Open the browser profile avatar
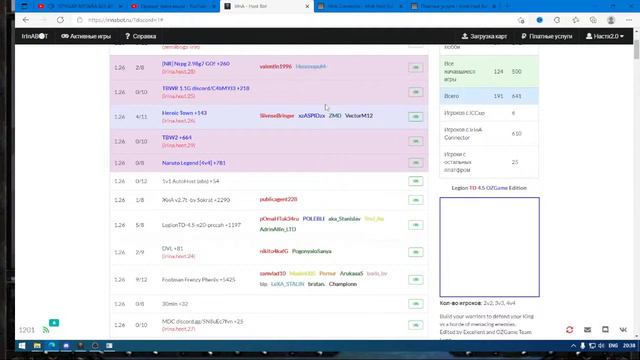640x360 pixels. (611, 20)
